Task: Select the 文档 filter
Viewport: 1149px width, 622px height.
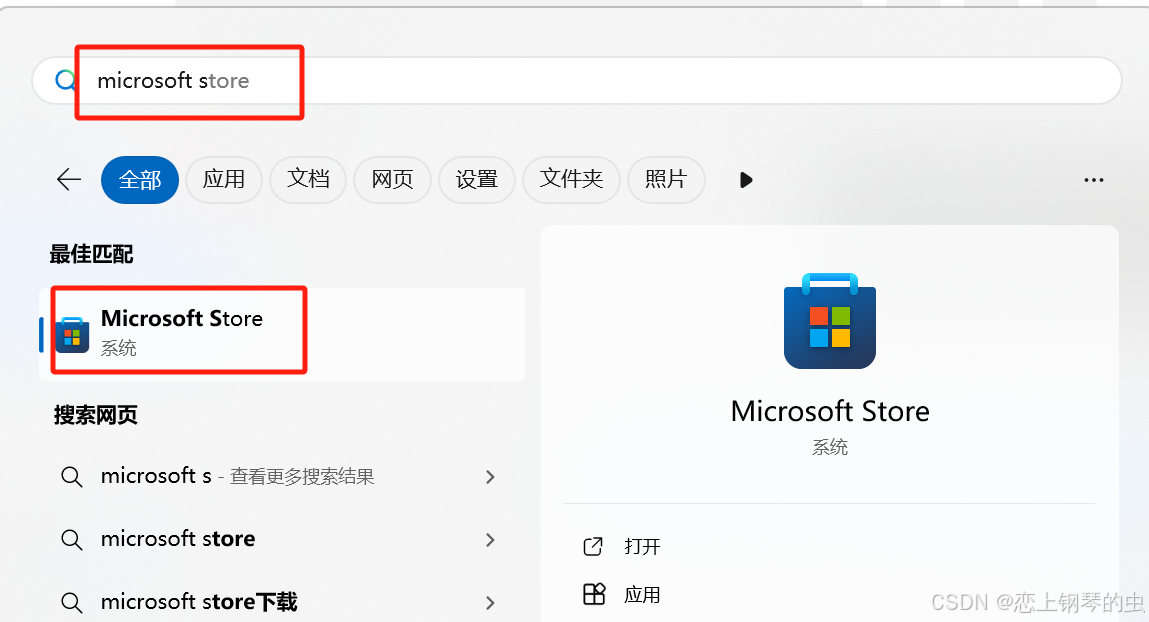Action: tap(308, 180)
